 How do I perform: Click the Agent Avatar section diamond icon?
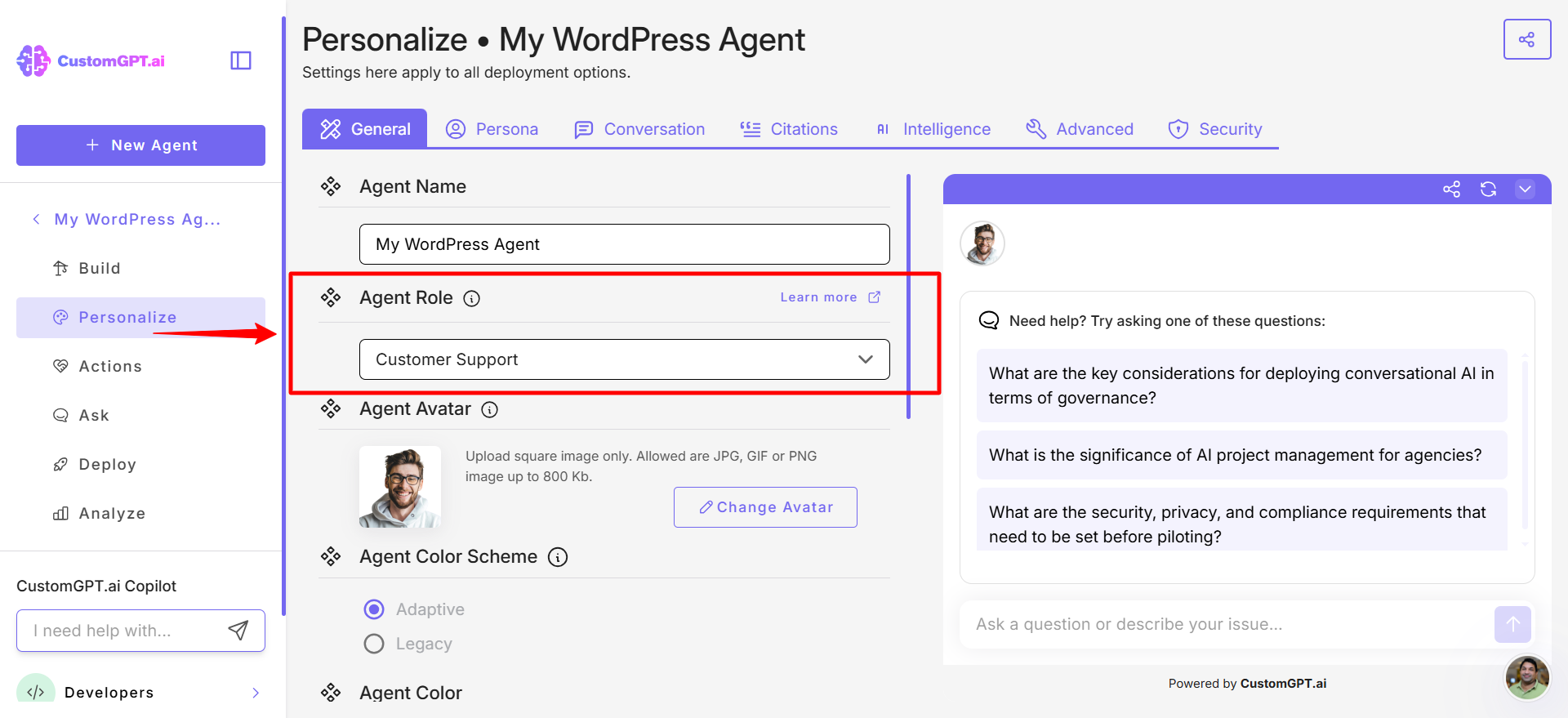click(331, 408)
